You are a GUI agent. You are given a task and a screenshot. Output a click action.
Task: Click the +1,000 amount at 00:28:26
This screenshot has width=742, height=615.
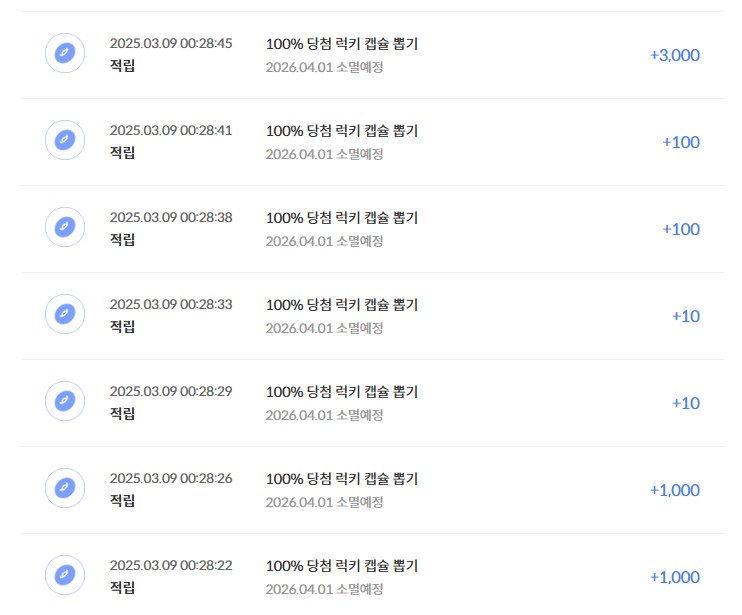click(x=675, y=491)
